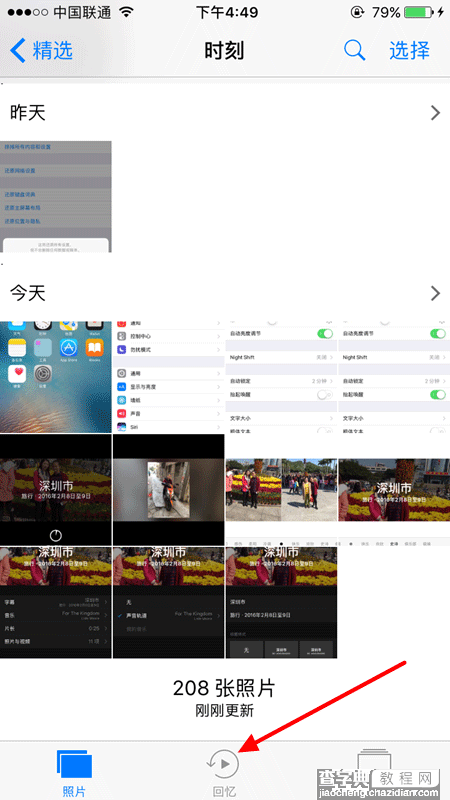This screenshot has height=800, width=450.
Task: Expand the 今天 section chevron
Action: coord(435,293)
